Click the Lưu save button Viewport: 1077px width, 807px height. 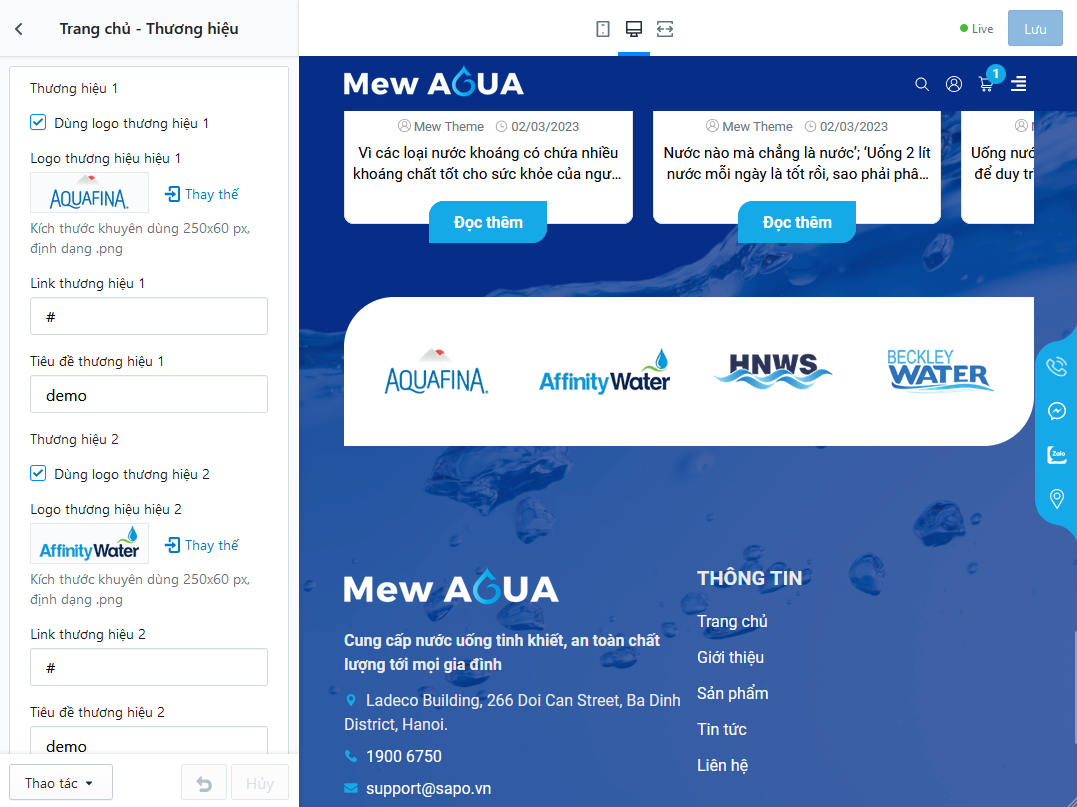pos(1035,29)
